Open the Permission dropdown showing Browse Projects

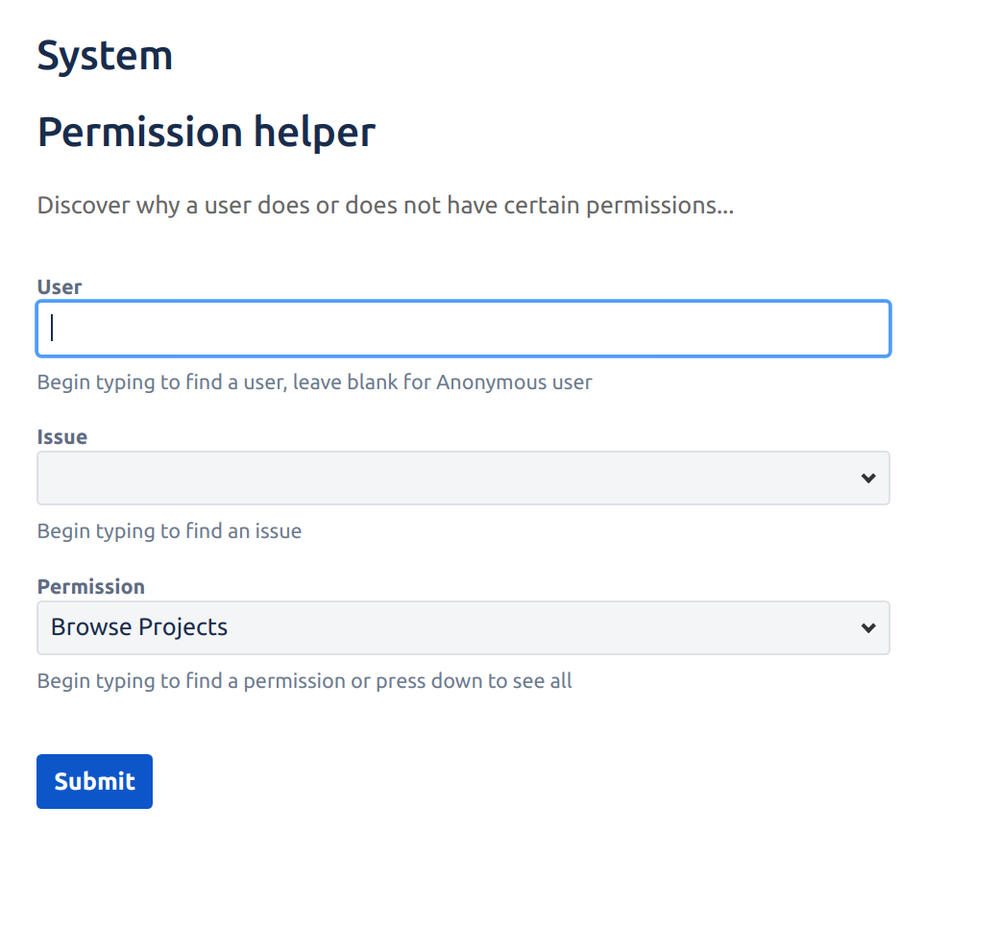(462, 628)
